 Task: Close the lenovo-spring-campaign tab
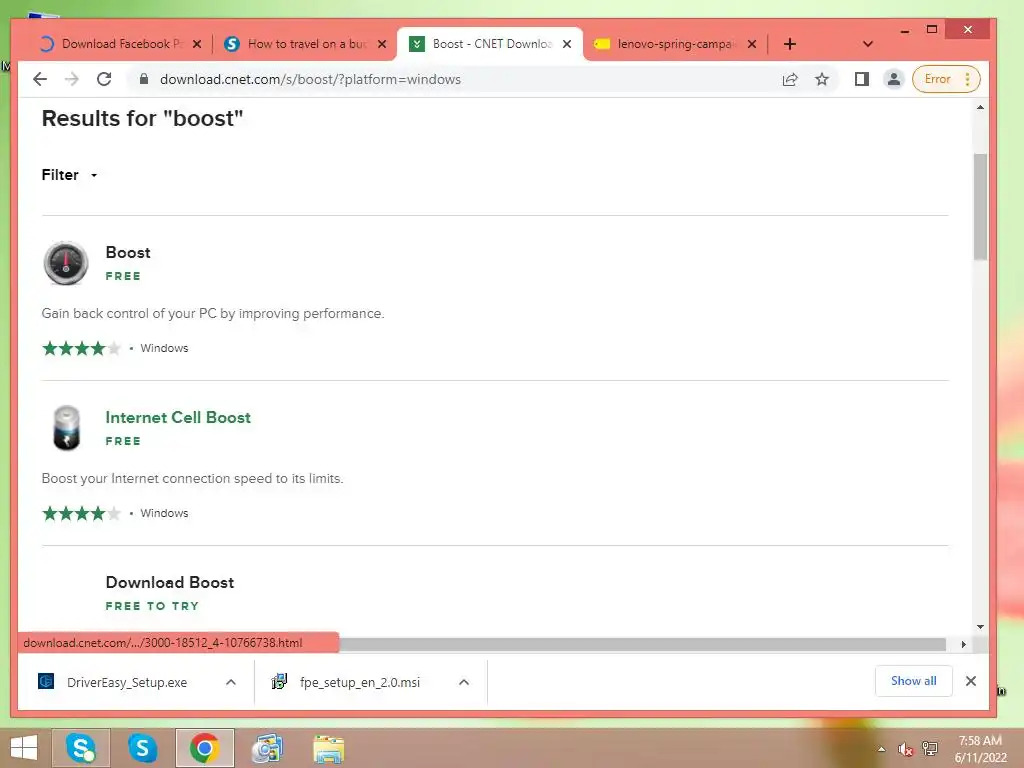752,44
